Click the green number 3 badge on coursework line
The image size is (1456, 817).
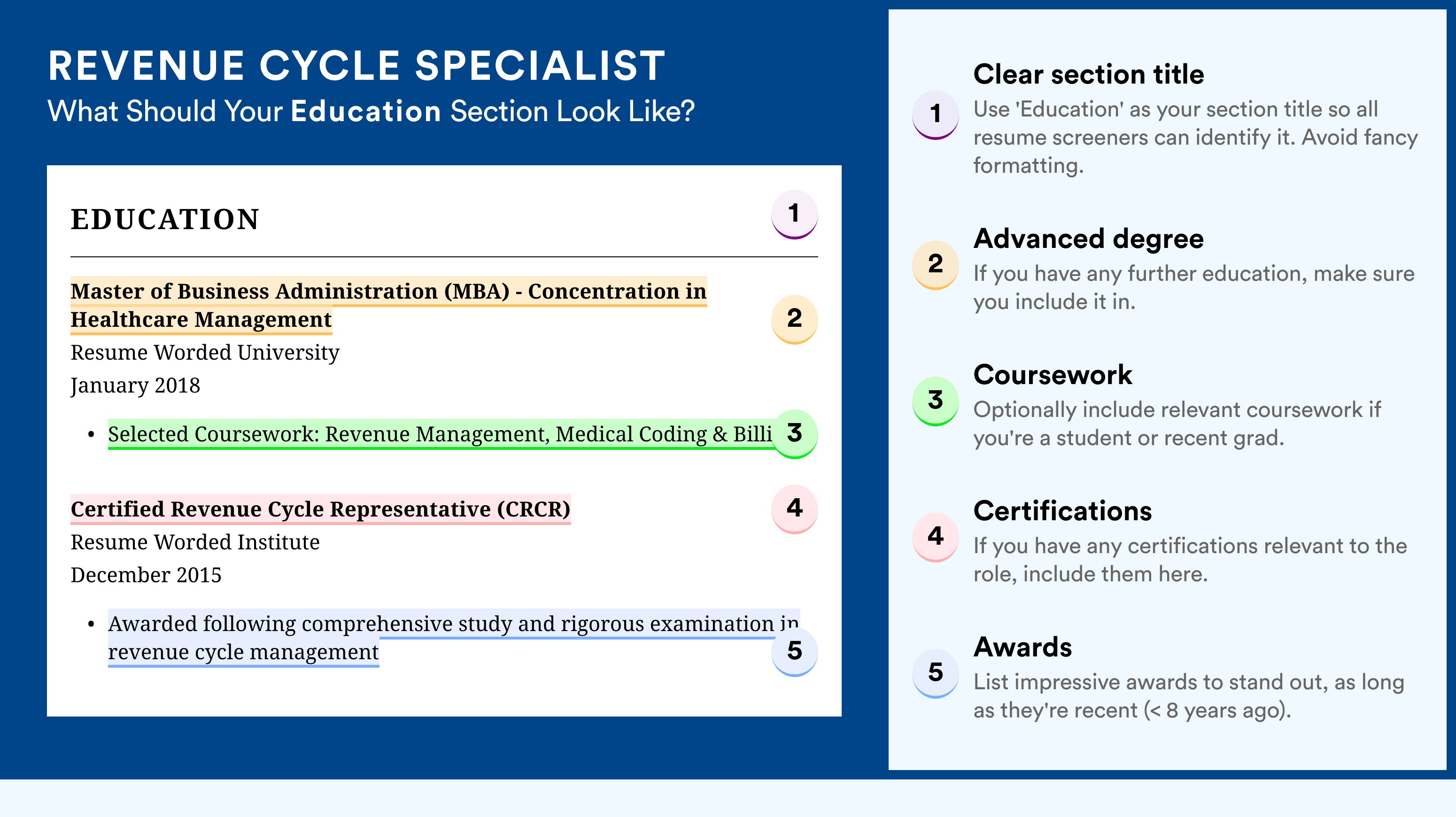(x=794, y=434)
